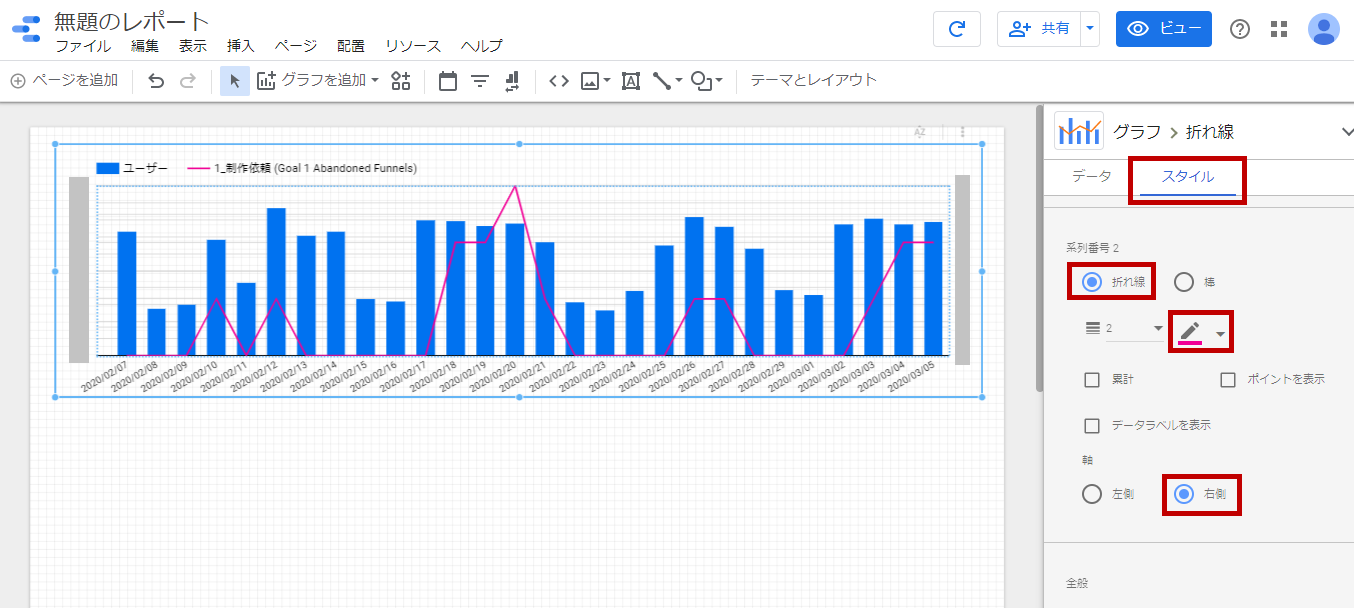Screen dimensions: 1354x608
Task: Switch to the スタイル tab
Action: tap(1188, 176)
